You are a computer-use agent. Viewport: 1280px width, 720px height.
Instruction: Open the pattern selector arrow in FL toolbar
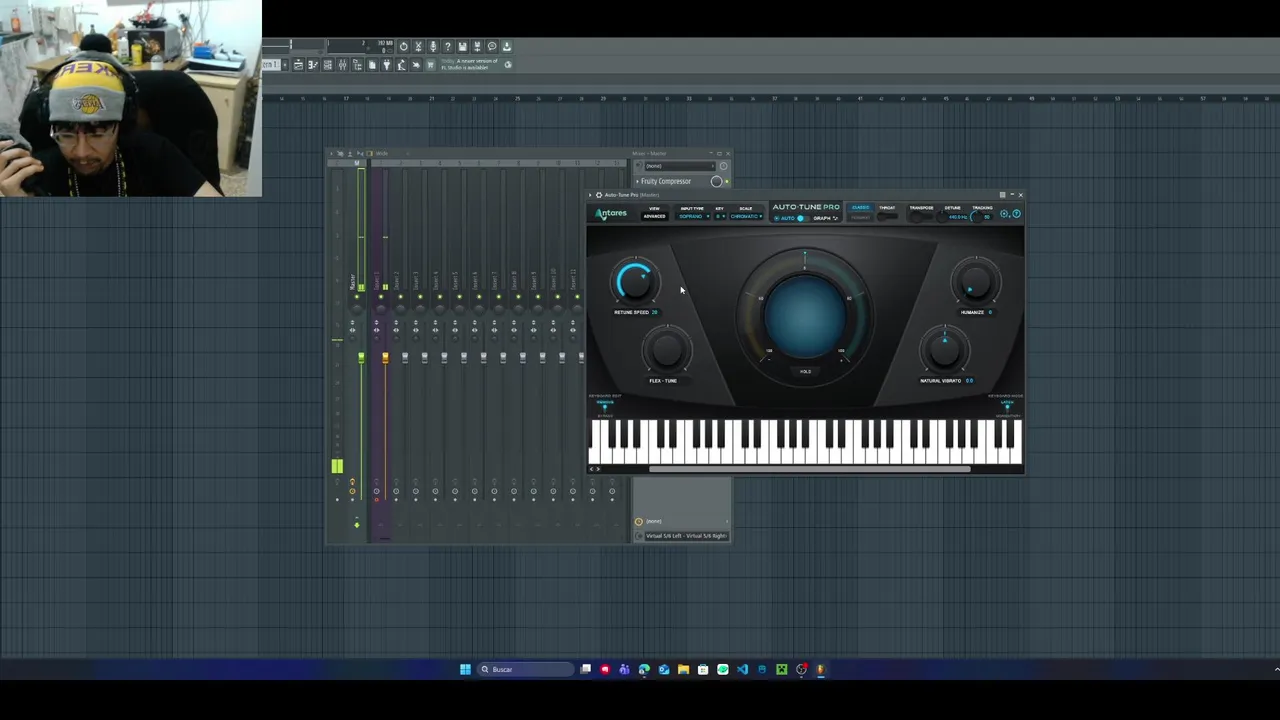click(x=285, y=65)
